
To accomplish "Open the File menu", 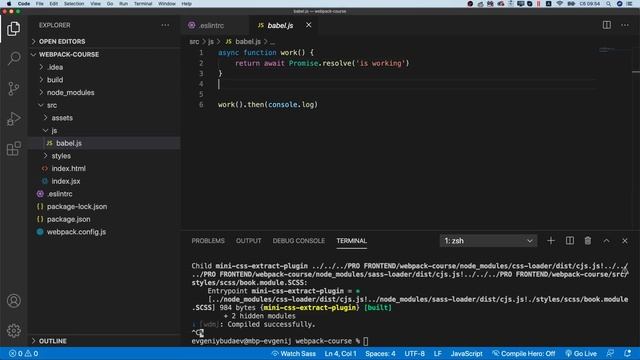I will point(40,4).
